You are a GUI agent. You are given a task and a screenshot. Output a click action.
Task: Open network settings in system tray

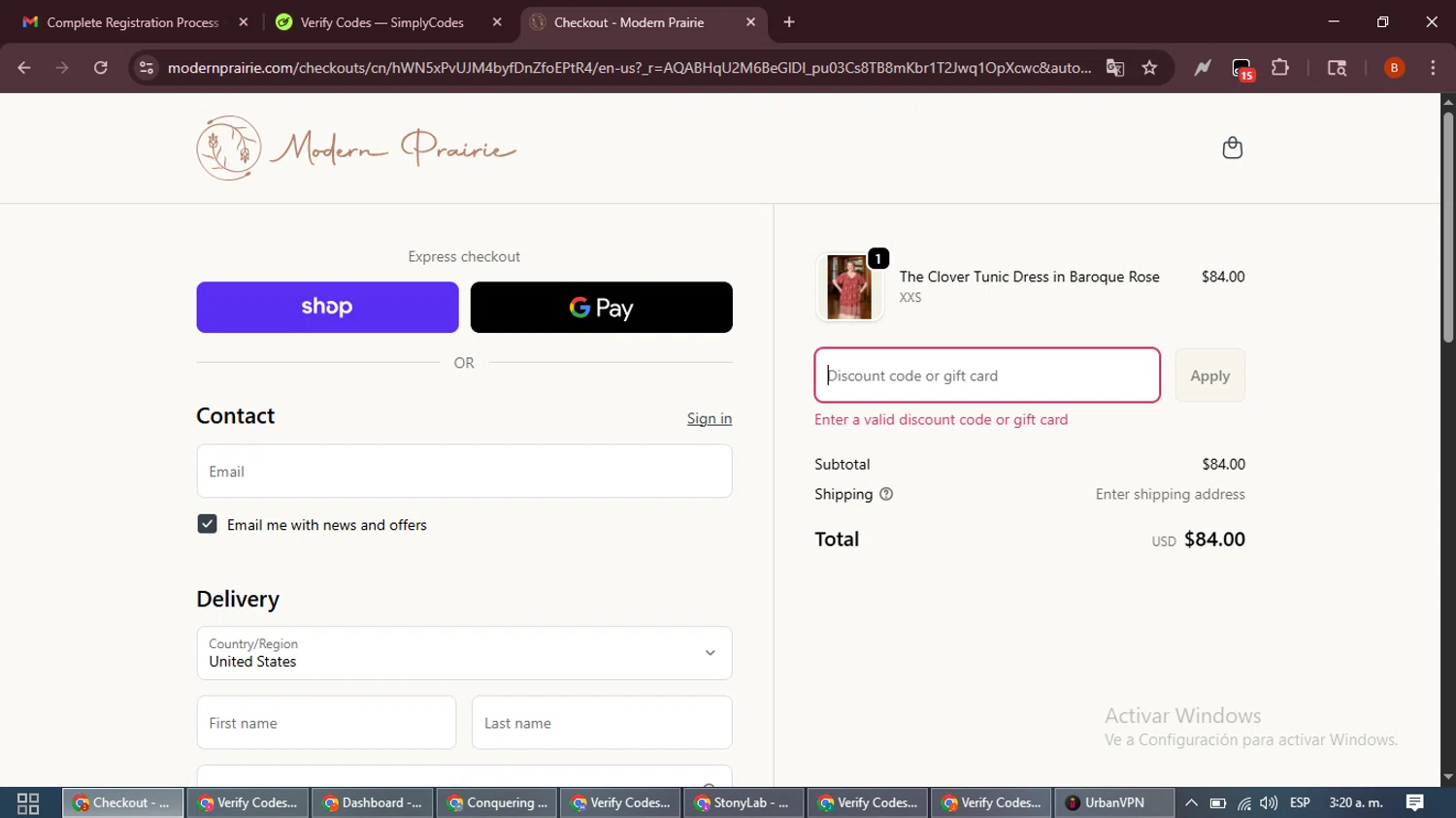pyautogui.click(x=1243, y=803)
